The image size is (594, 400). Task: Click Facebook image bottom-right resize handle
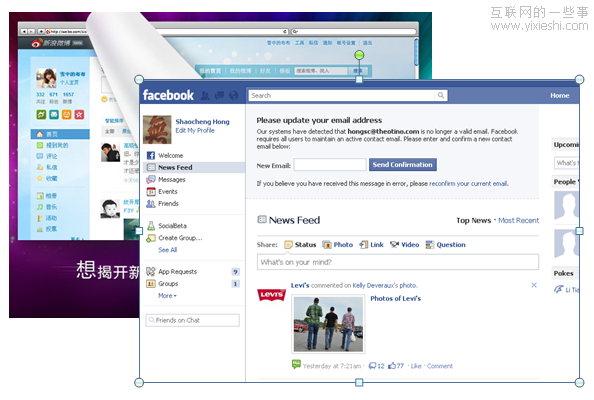(x=579, y=382)
